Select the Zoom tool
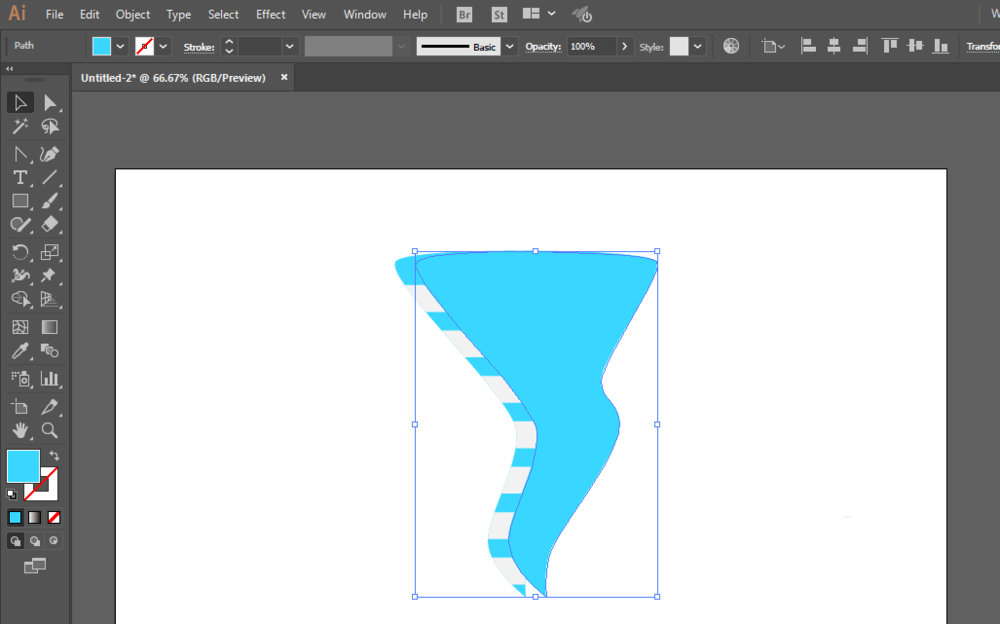Viewport: 1000px width, 624px height. click(x=50, y=430)
